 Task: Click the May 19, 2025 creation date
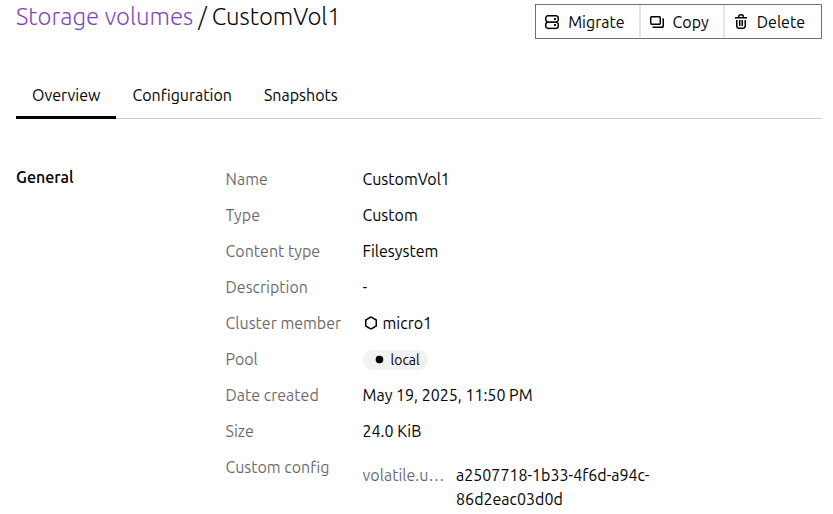click(447, 395)
